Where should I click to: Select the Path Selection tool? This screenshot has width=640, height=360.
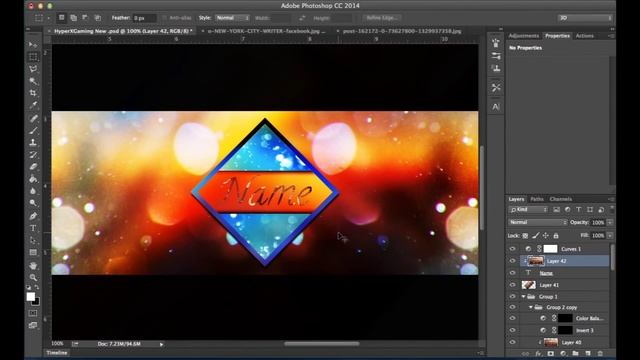[x=33, y=240]
